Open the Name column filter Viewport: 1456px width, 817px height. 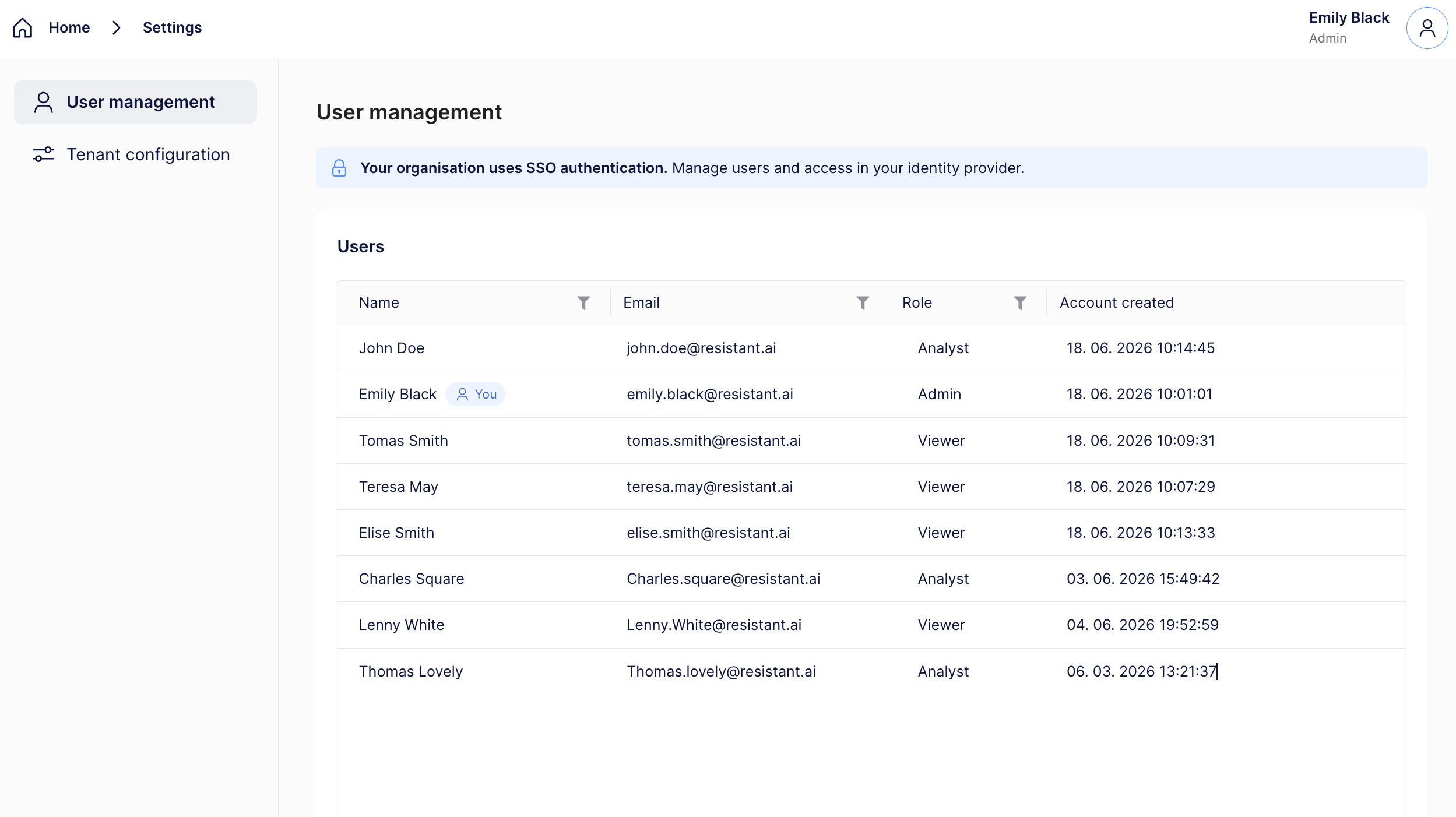click(583, 303)
